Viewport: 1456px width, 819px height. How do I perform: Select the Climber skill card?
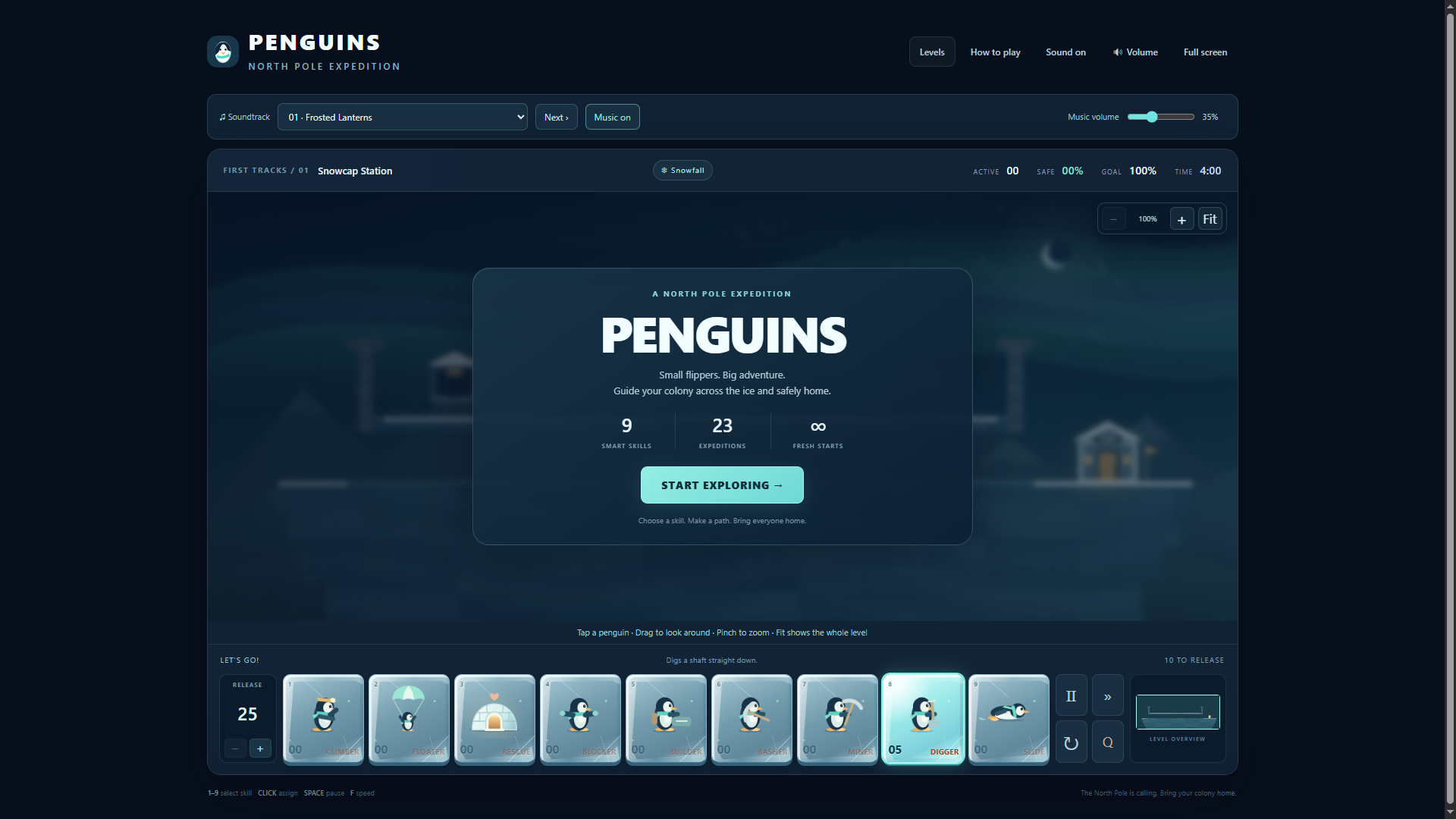(x=323, y=719)
